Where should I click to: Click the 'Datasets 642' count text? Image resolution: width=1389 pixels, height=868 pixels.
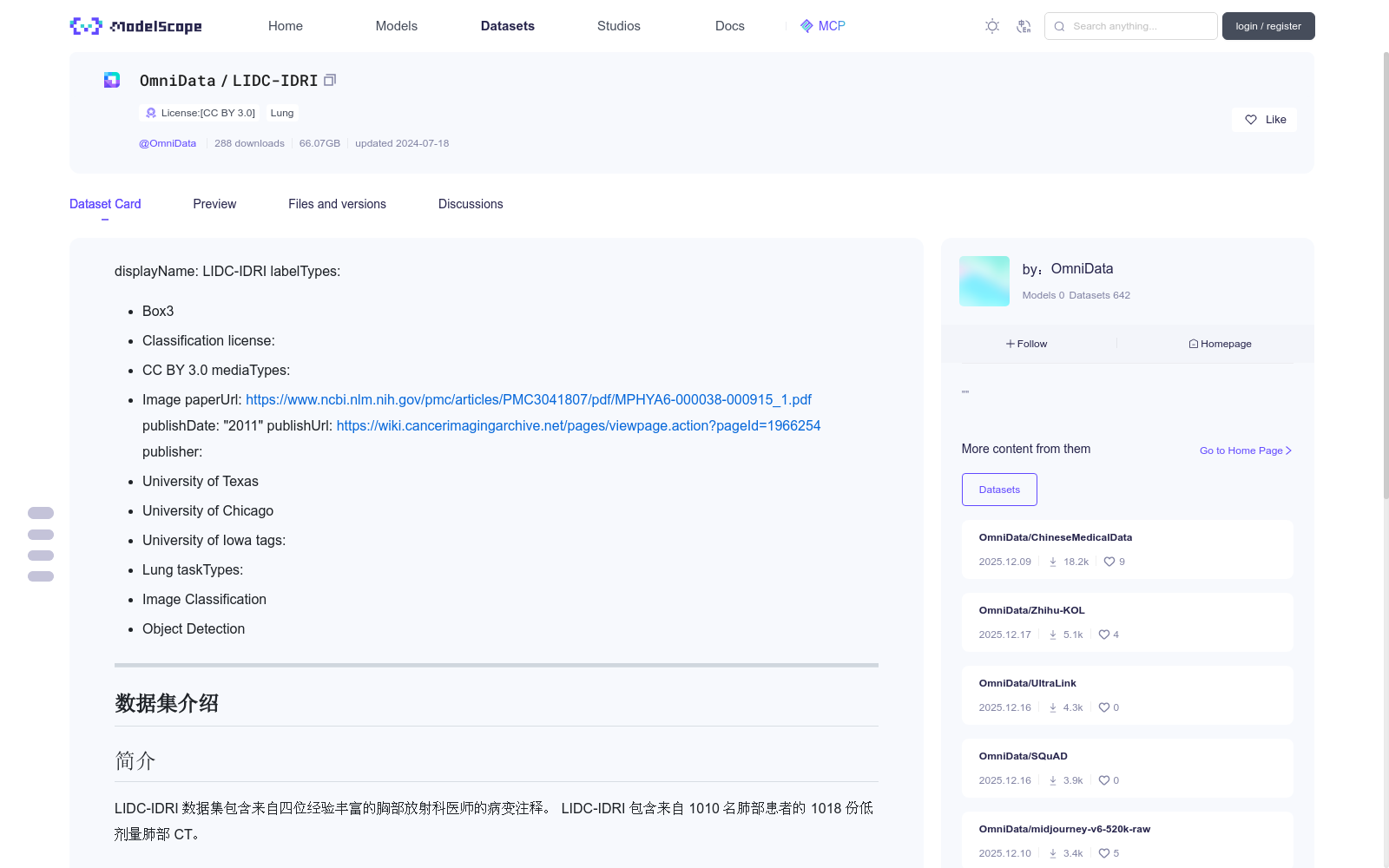(1100, 295)
